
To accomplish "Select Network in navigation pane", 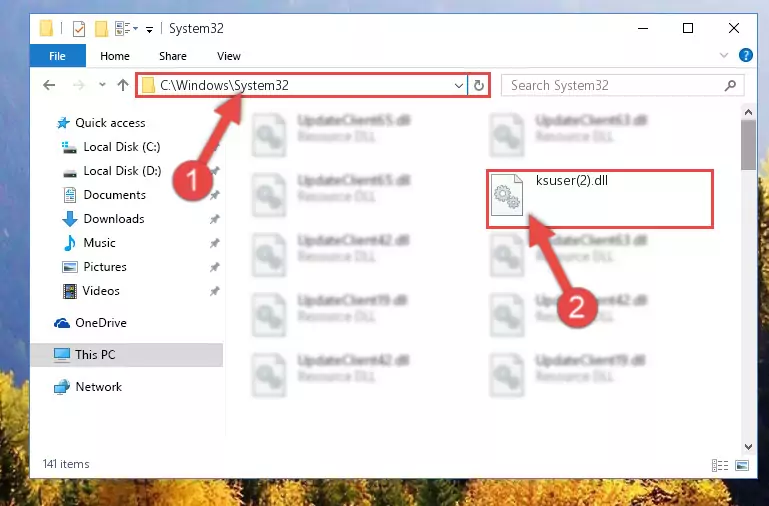I will tap(99, 387).
